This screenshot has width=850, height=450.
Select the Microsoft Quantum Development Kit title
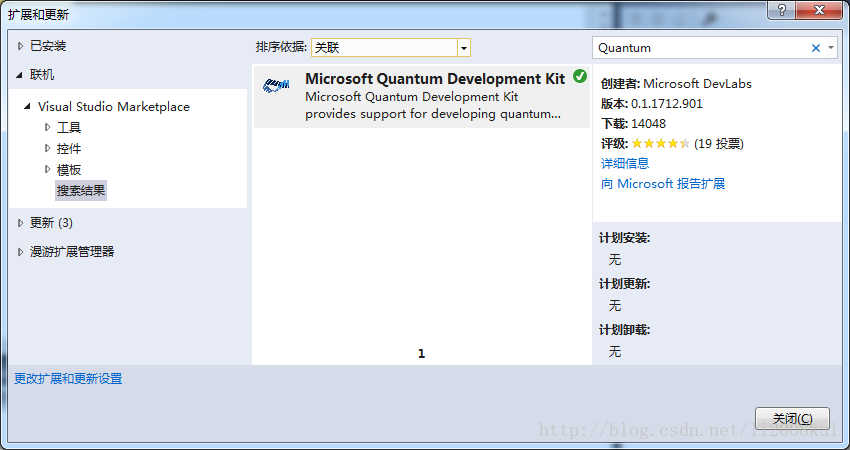435,79
